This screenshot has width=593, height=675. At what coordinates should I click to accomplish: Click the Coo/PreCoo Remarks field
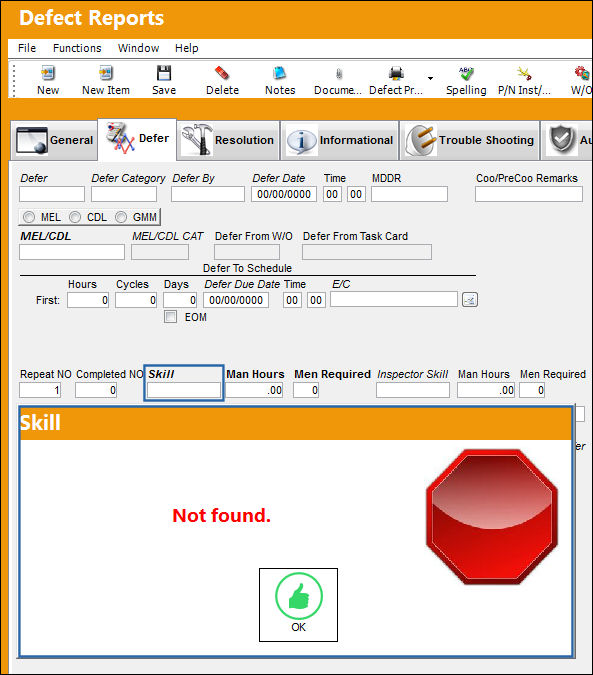[x=529, y=194]
